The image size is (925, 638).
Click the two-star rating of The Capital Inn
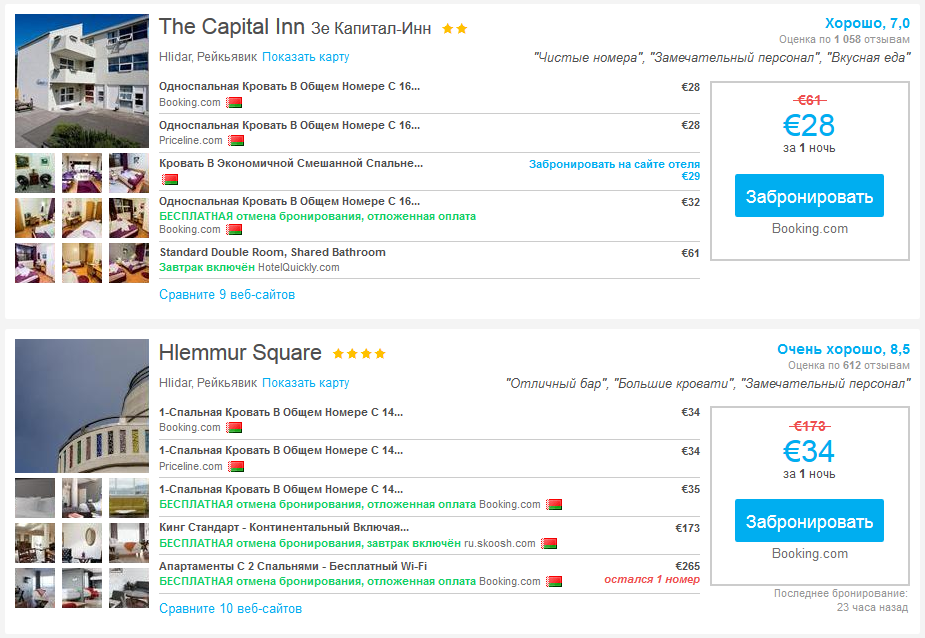point(455,29)
